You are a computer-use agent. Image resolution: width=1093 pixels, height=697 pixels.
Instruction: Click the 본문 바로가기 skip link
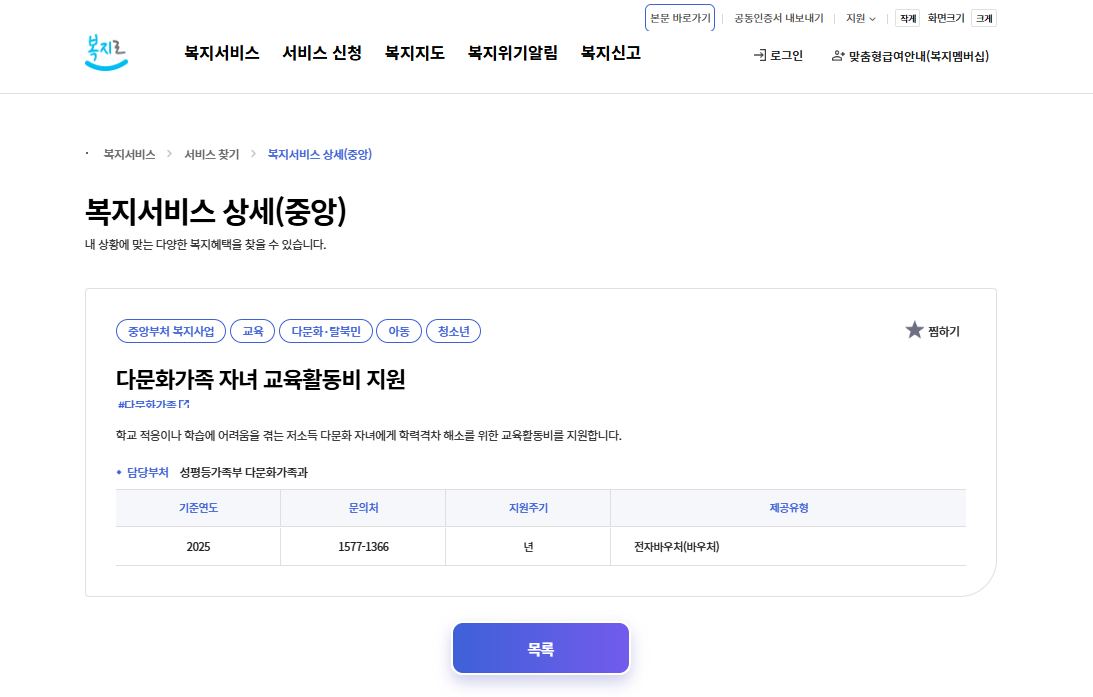coord(681,17)
